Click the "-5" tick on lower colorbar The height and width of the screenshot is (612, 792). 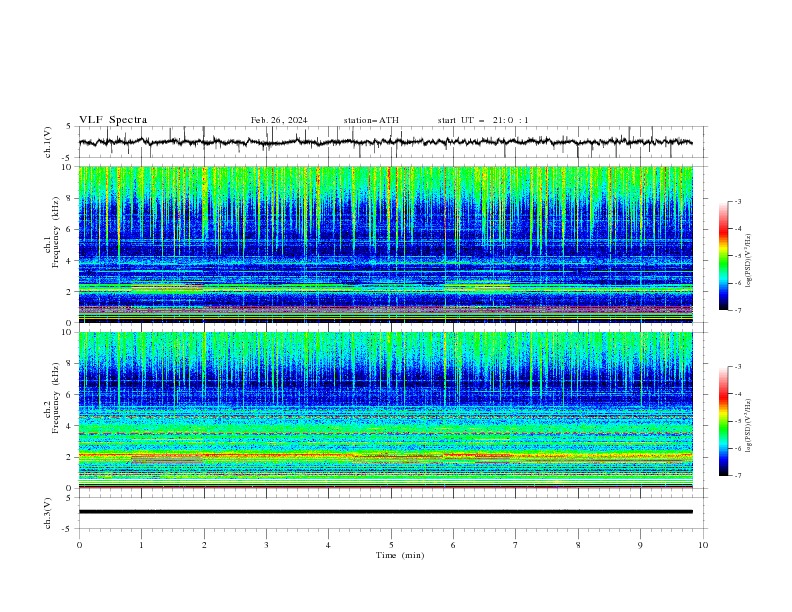[x=738, y=421]
